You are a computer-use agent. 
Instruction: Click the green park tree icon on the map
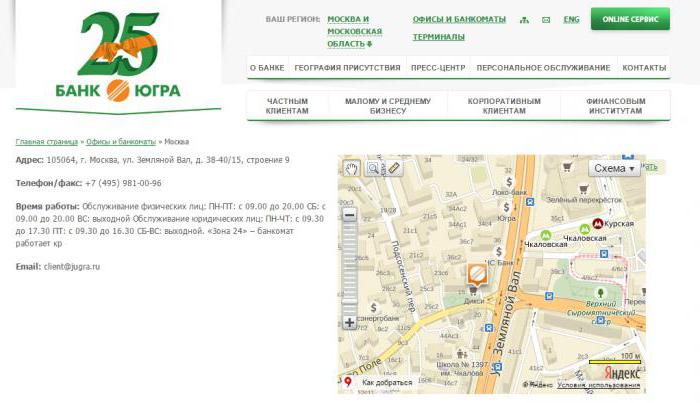point(601,293)
